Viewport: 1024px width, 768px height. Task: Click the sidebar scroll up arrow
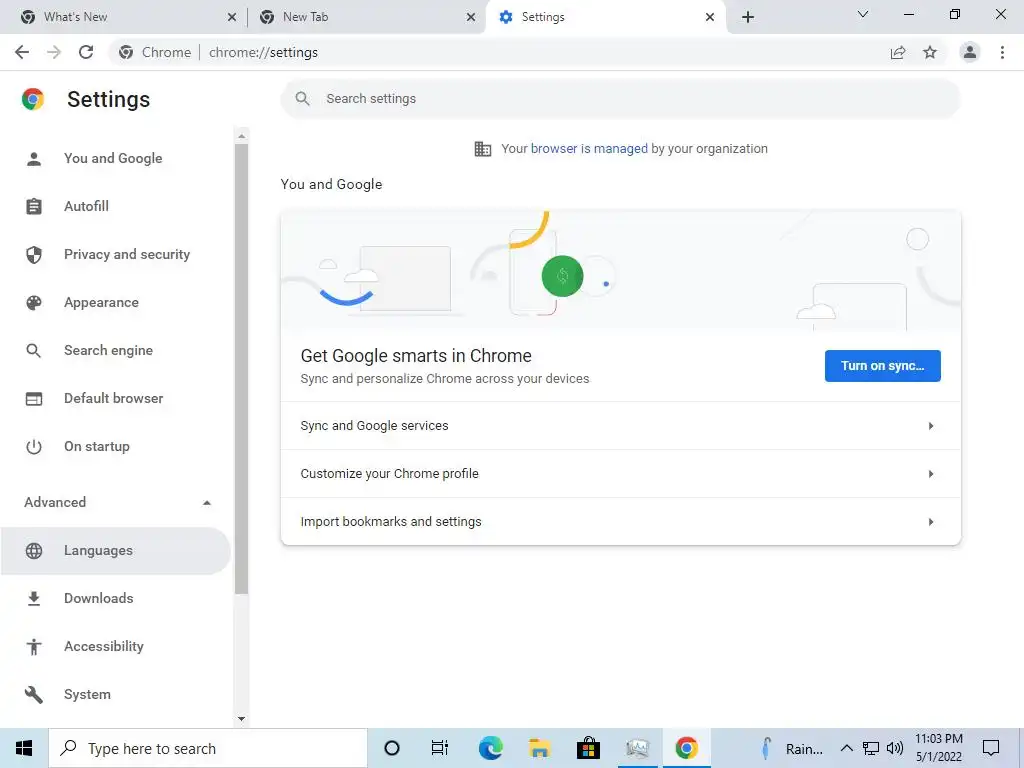[x=241, y=136]
